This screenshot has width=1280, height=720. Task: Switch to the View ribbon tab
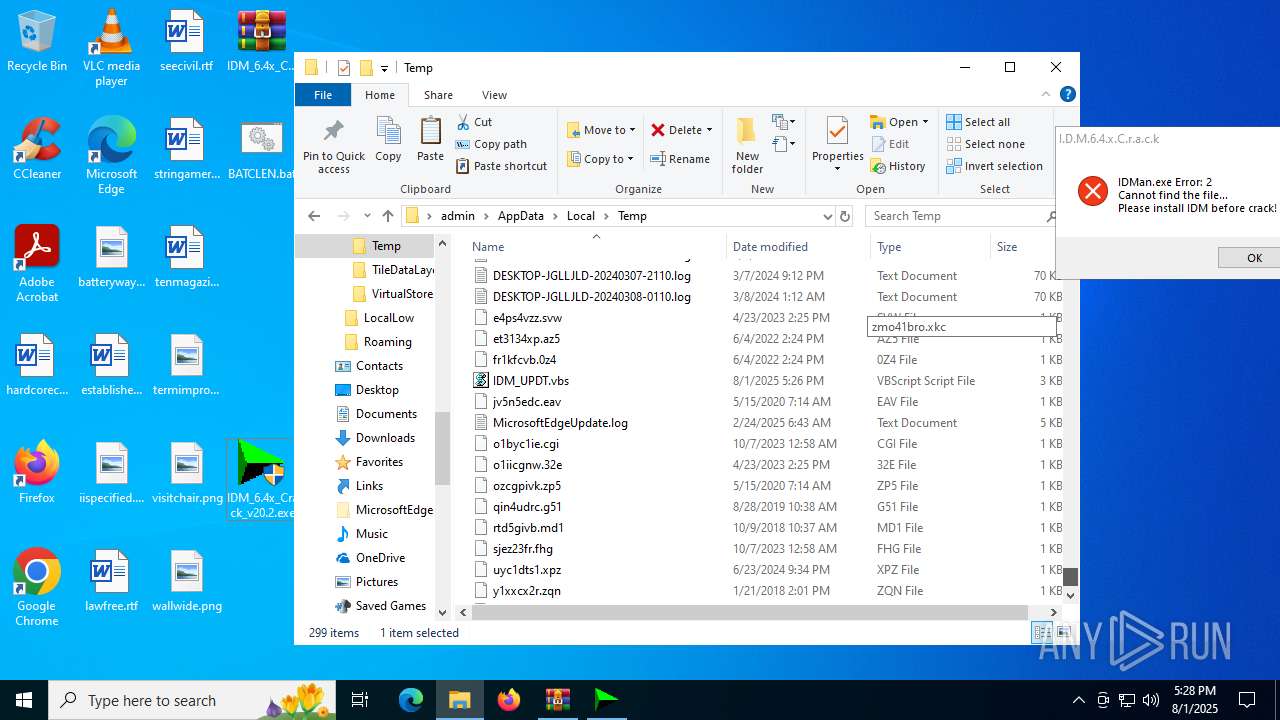click(494, 95)
